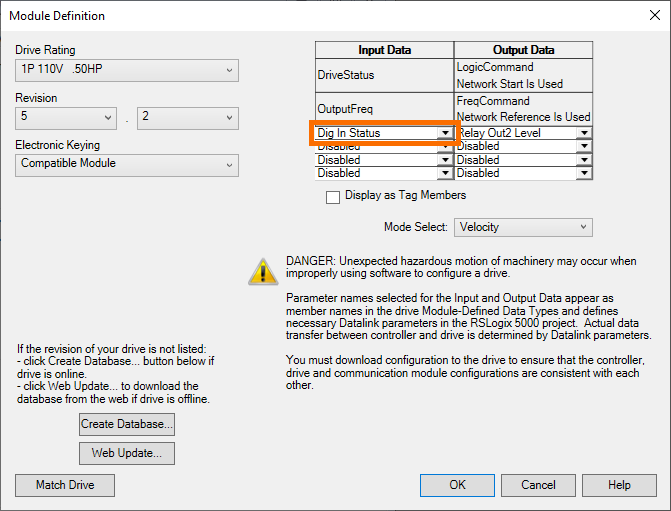The width and height of the screenshot is (671, 511).
Task: Open the major Revision dropdown showing 5
Action: [66, 118]
